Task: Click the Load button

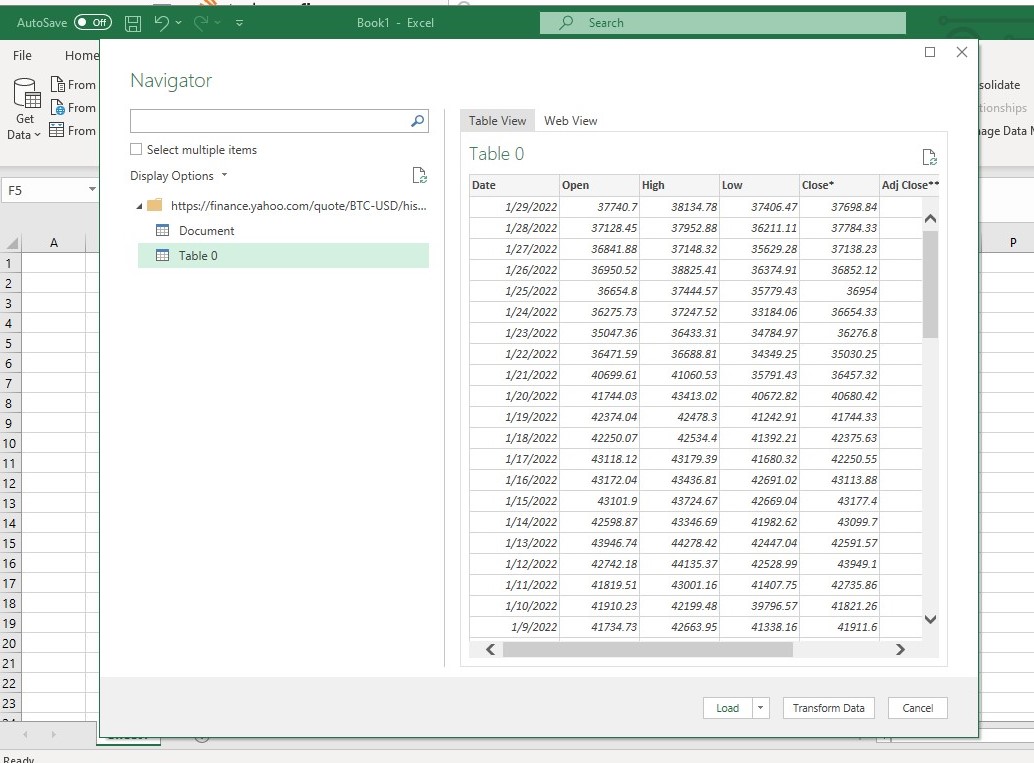Action: tap(727, 708)
